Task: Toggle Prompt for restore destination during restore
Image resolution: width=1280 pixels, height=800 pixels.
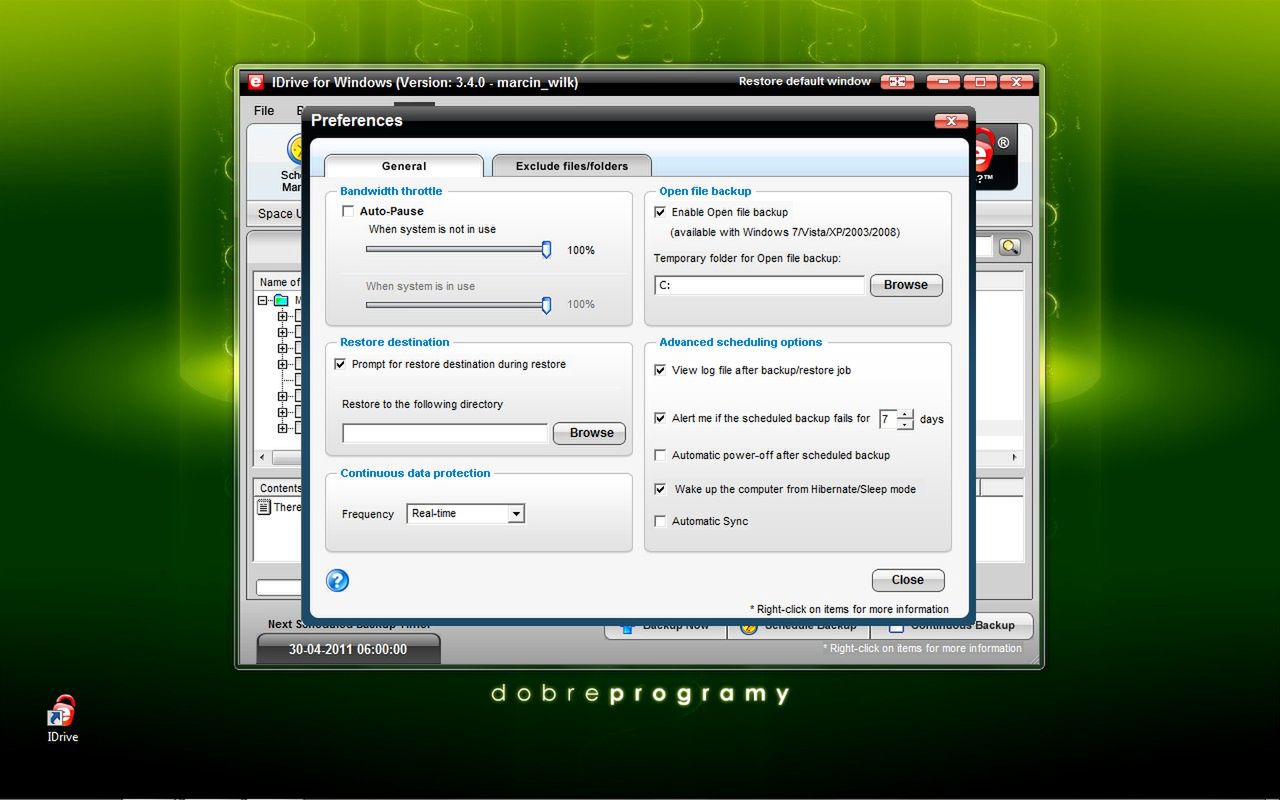Action: pyautogui.click(x=340, y=364)
